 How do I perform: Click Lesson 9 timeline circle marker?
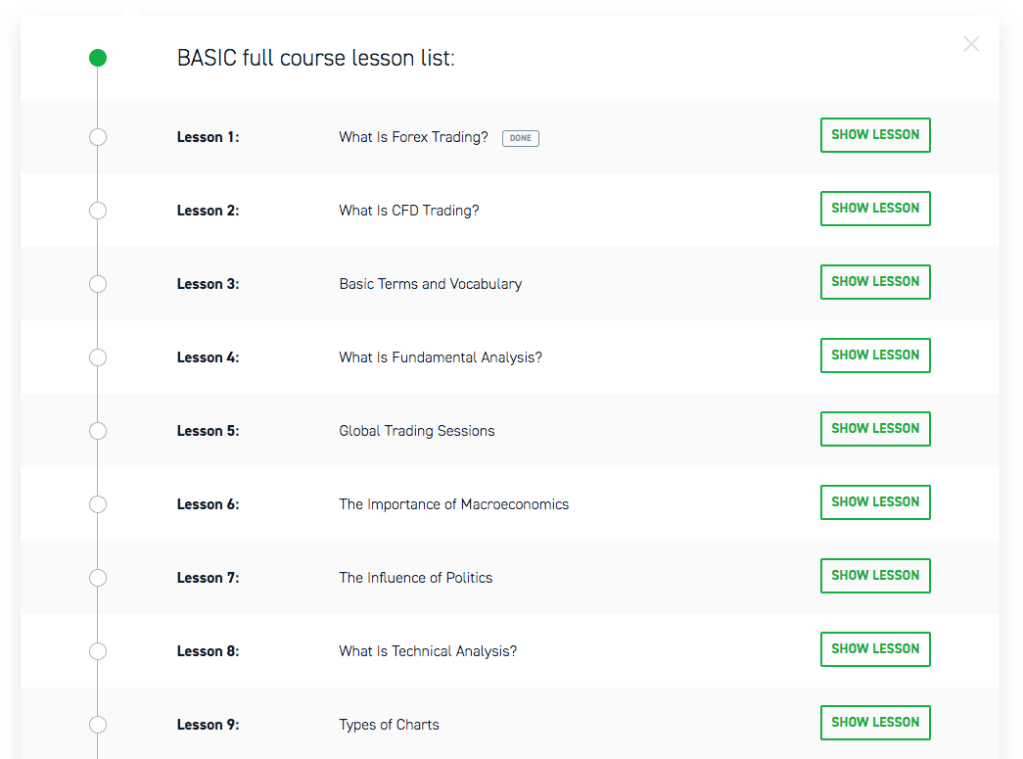pos(97,725)
